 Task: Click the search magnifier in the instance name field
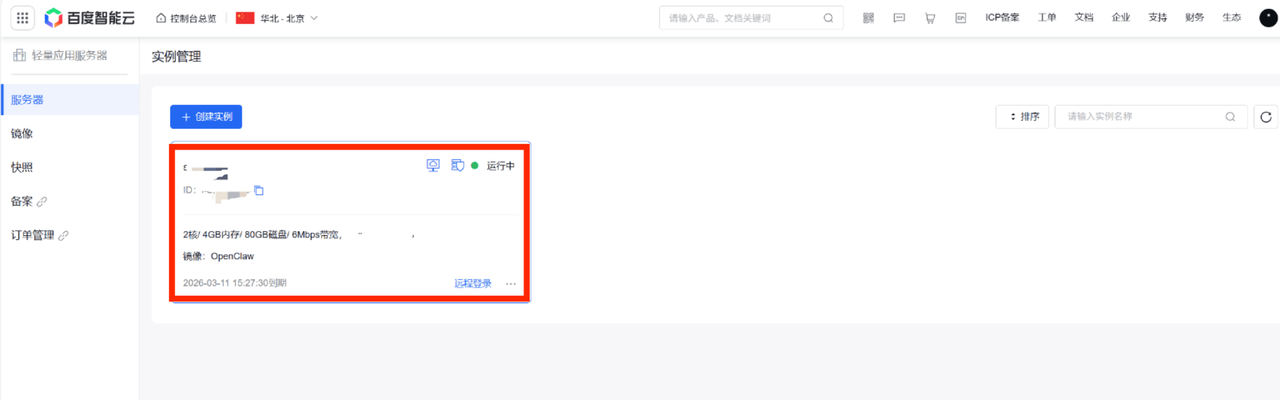click(x=1231, y=117)
